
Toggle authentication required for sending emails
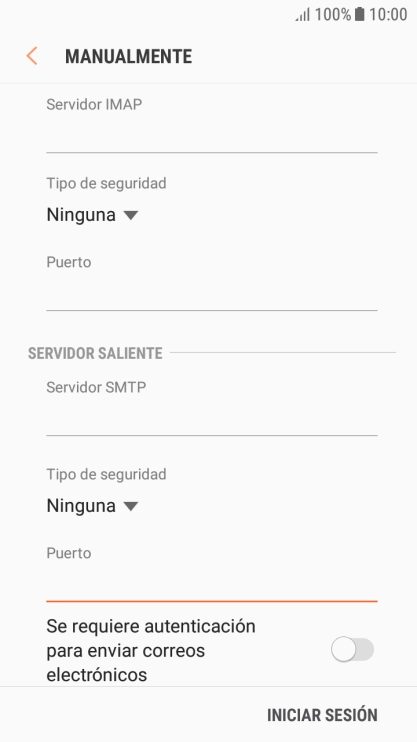[x=353, y=649]
